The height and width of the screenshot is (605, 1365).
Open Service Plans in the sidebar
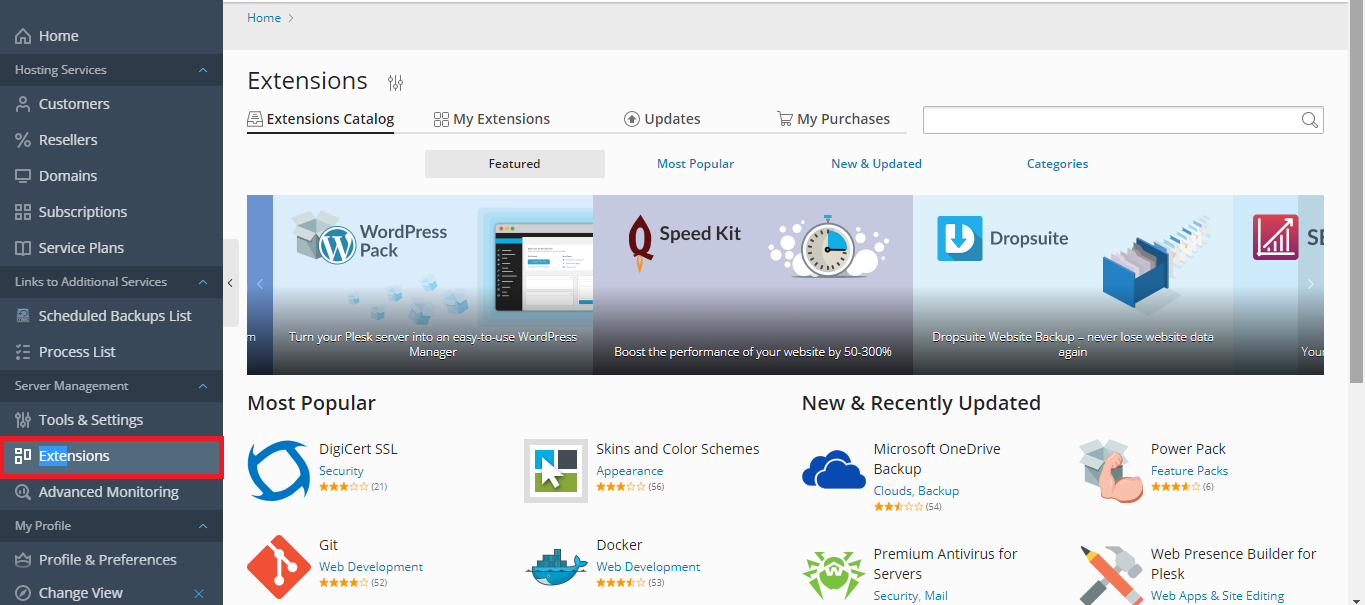pyautogui.click(x=111, y=248)
